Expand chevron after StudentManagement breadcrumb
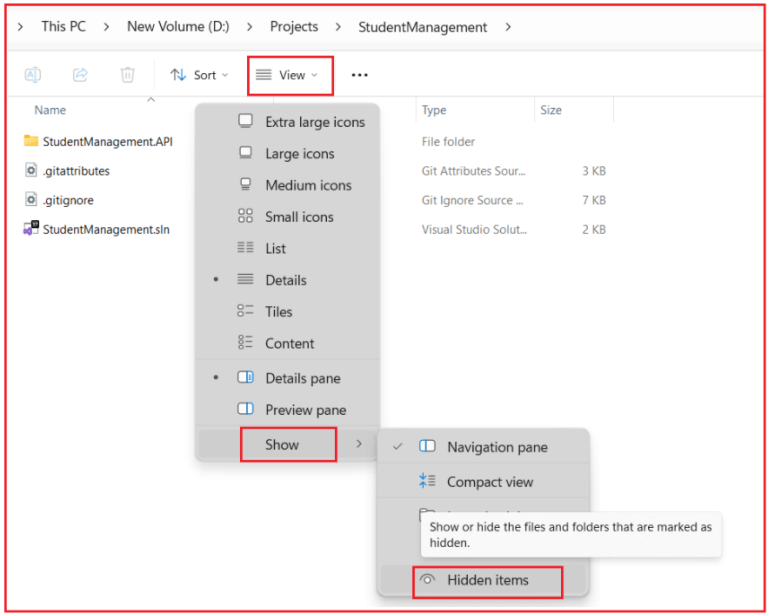The width and height of the screenshot is (768, 614). click(508, 27)
